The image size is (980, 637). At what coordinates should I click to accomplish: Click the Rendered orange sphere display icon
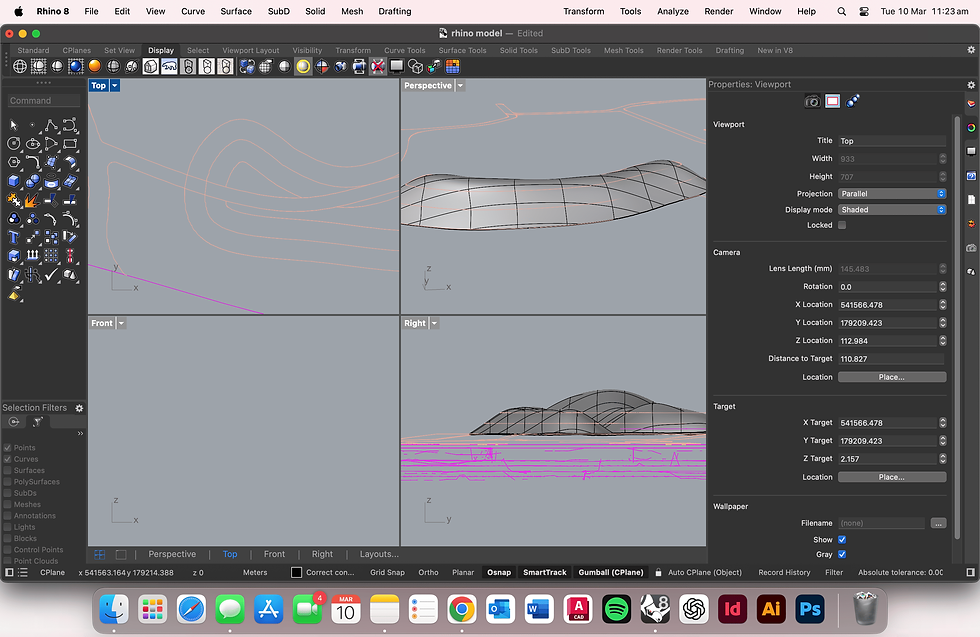[x=94, y=66]
